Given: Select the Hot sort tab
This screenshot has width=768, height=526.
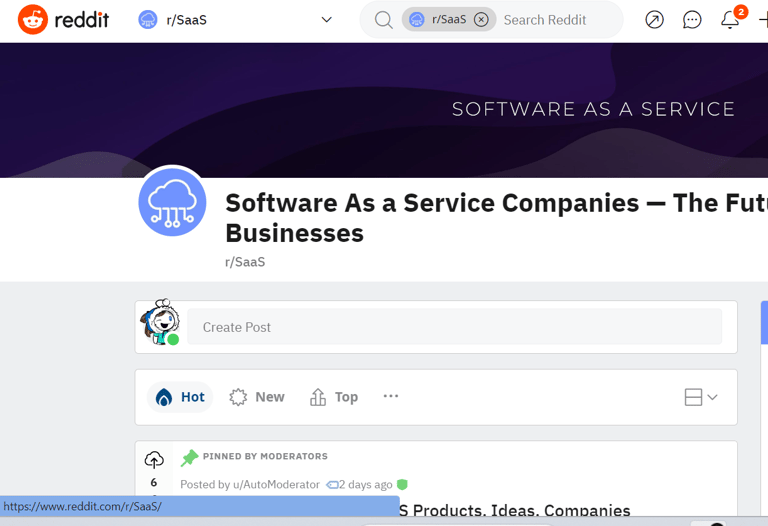Looking at the screenshot, I should [180, 397].
